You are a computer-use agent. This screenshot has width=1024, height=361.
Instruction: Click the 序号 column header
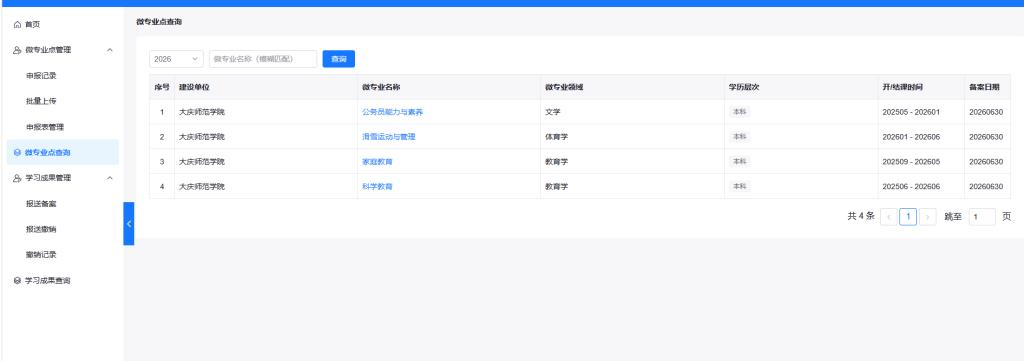click(x=162, y=87)
